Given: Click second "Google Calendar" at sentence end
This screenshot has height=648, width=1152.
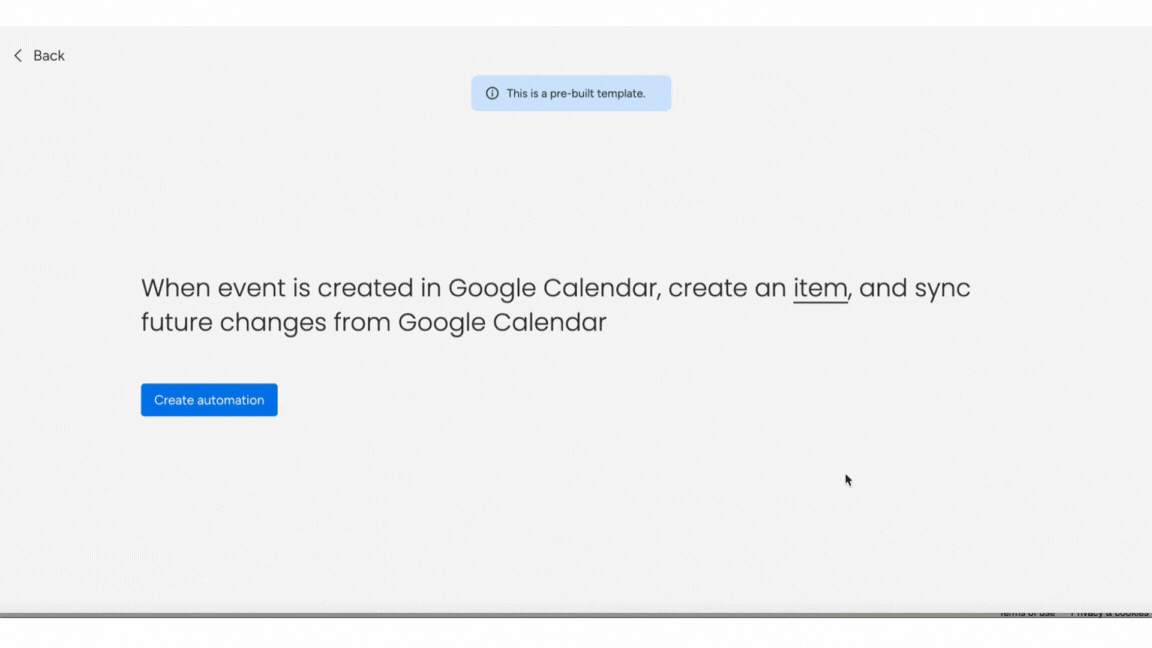Looking at the screenshot, I should click(x=503, y=323).
